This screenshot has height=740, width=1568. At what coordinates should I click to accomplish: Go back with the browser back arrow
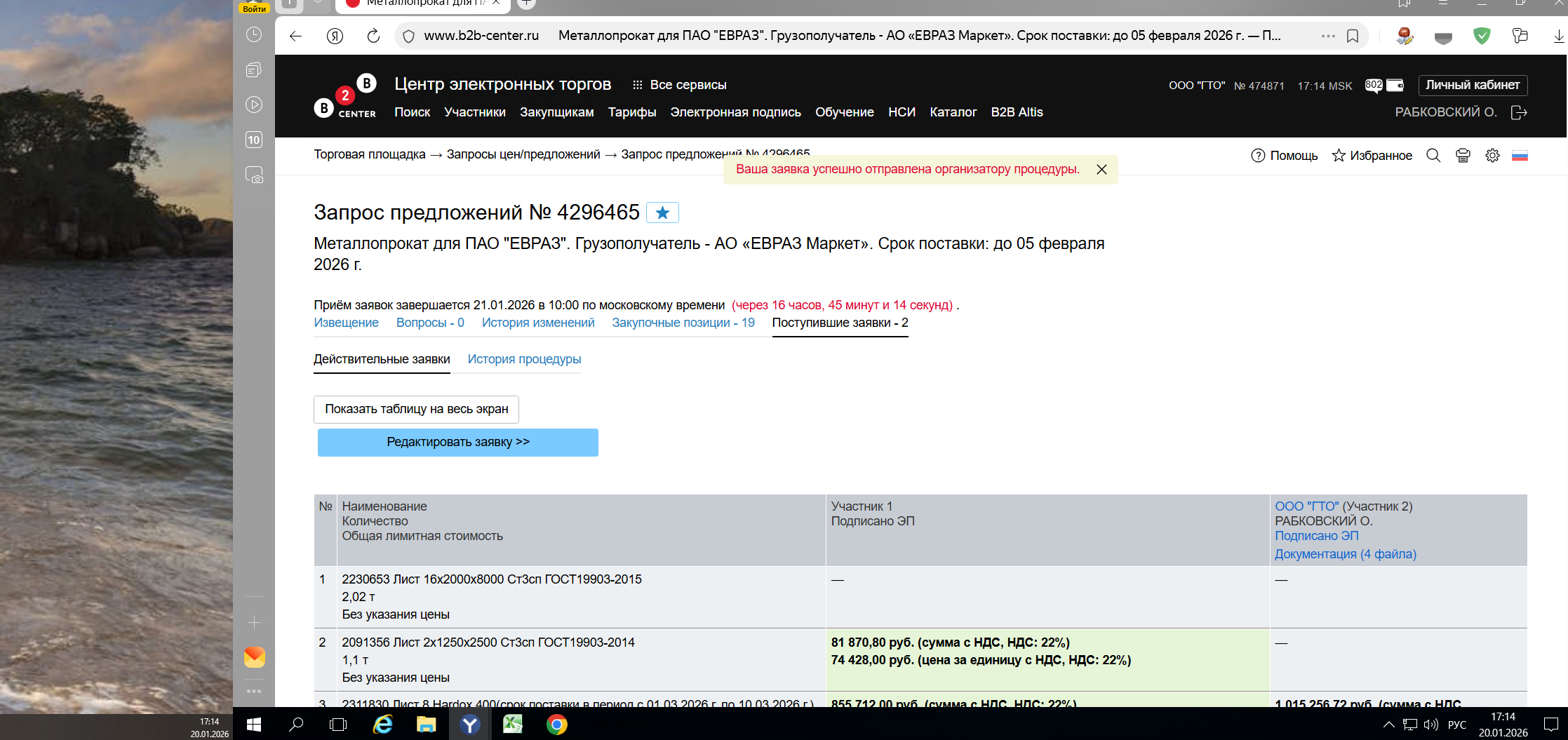[x=295, y=36]
